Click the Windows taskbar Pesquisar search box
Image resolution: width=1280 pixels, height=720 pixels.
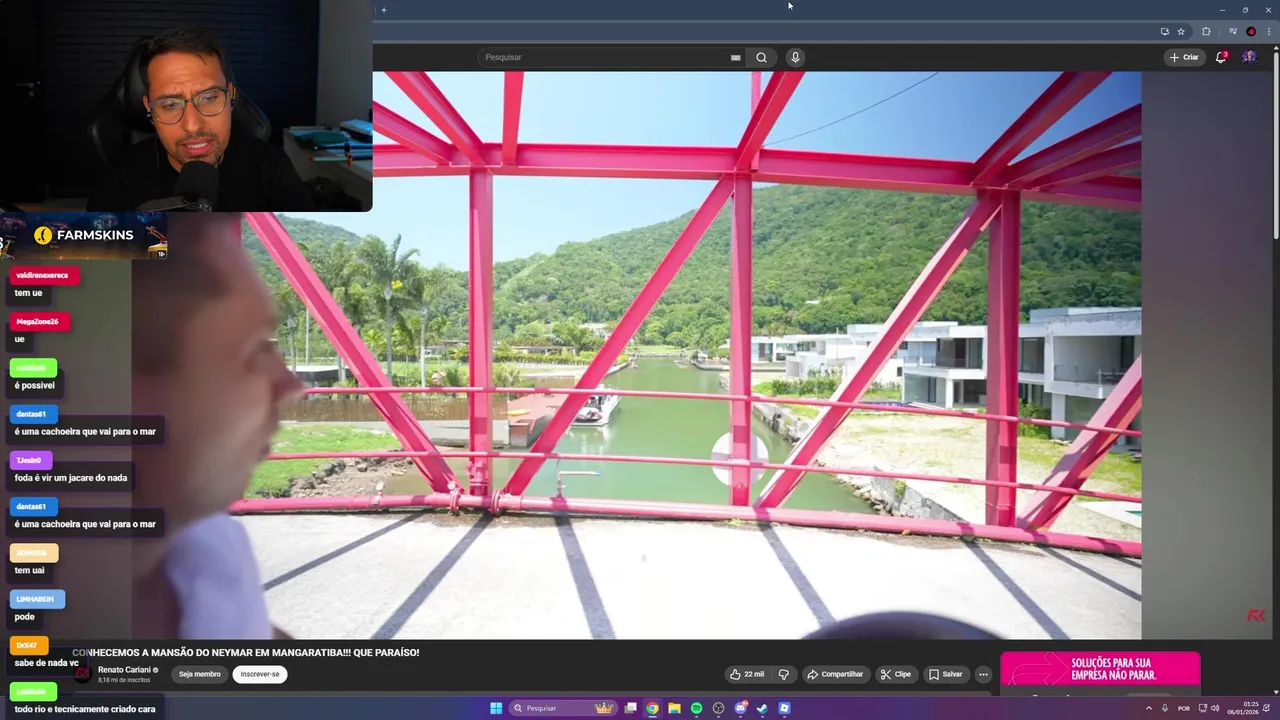click(564, 708)
